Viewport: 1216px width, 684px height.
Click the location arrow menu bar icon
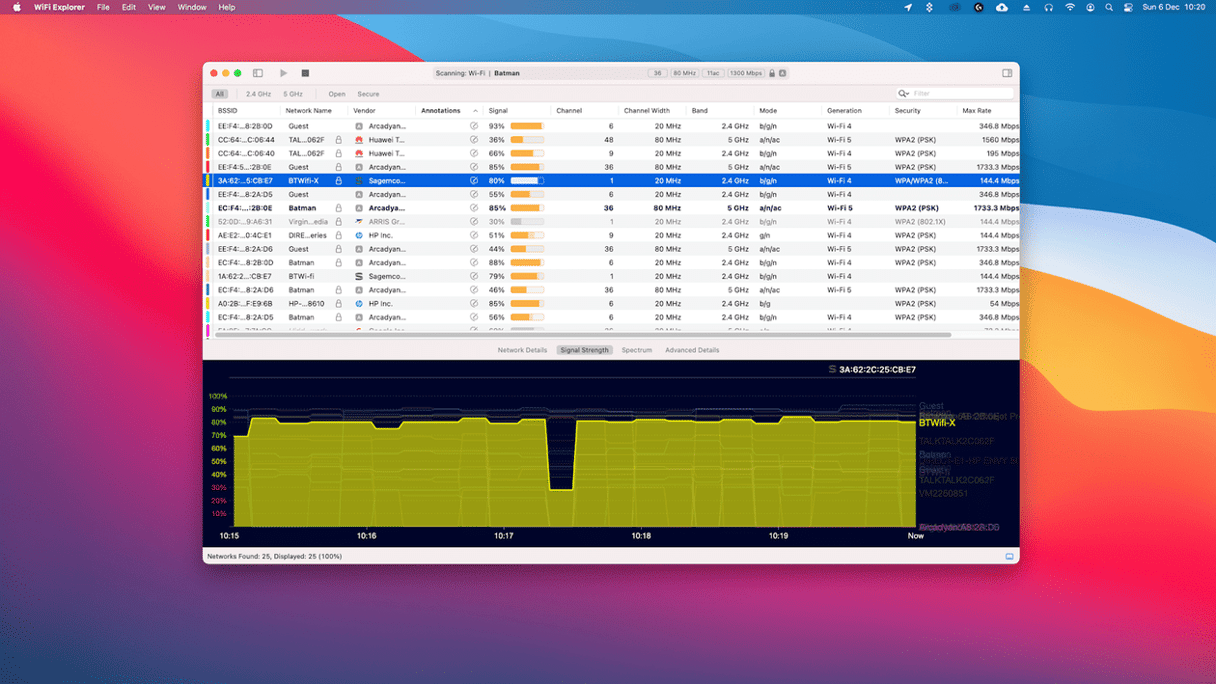point(908,7)
